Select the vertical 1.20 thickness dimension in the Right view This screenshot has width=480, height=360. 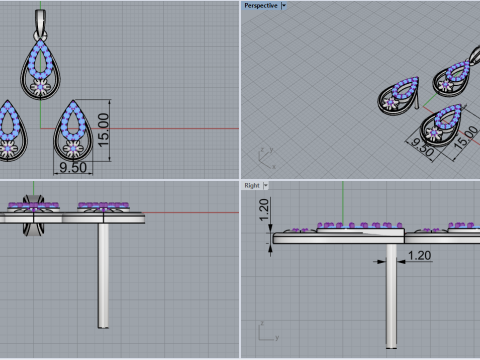click(x=264, y=210)
